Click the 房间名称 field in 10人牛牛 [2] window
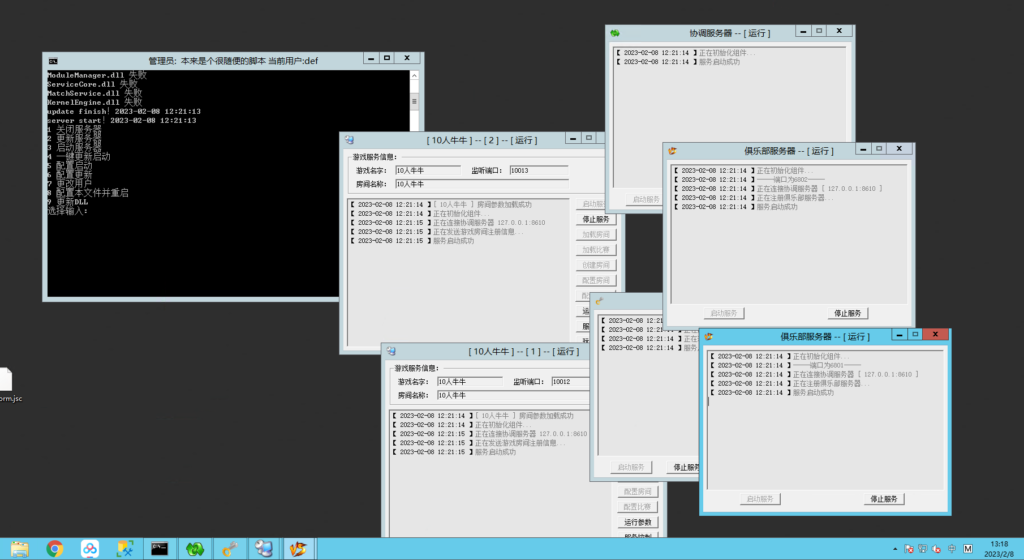The height and width of the screenshot is (560, 1024). [427, 184]
